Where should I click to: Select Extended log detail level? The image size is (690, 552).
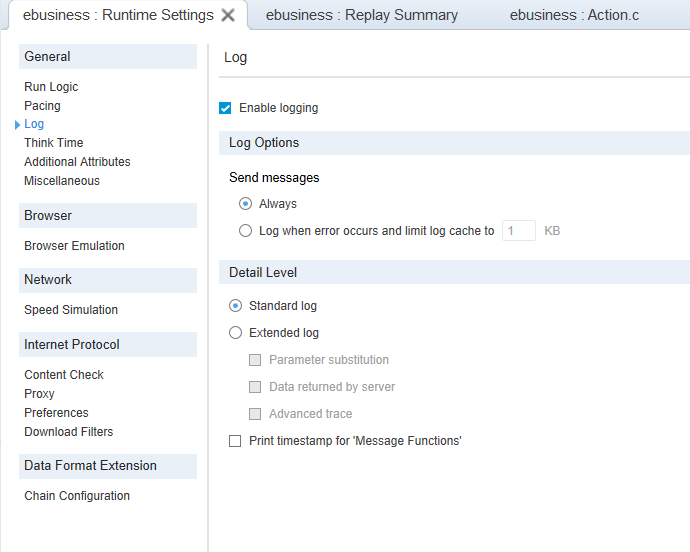pos(235,333)
